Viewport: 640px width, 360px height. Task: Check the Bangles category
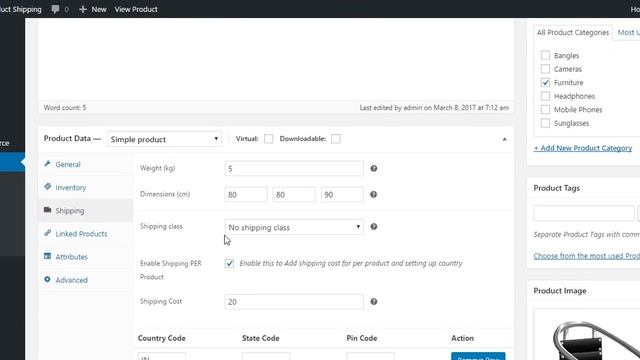tap(545, 55)
